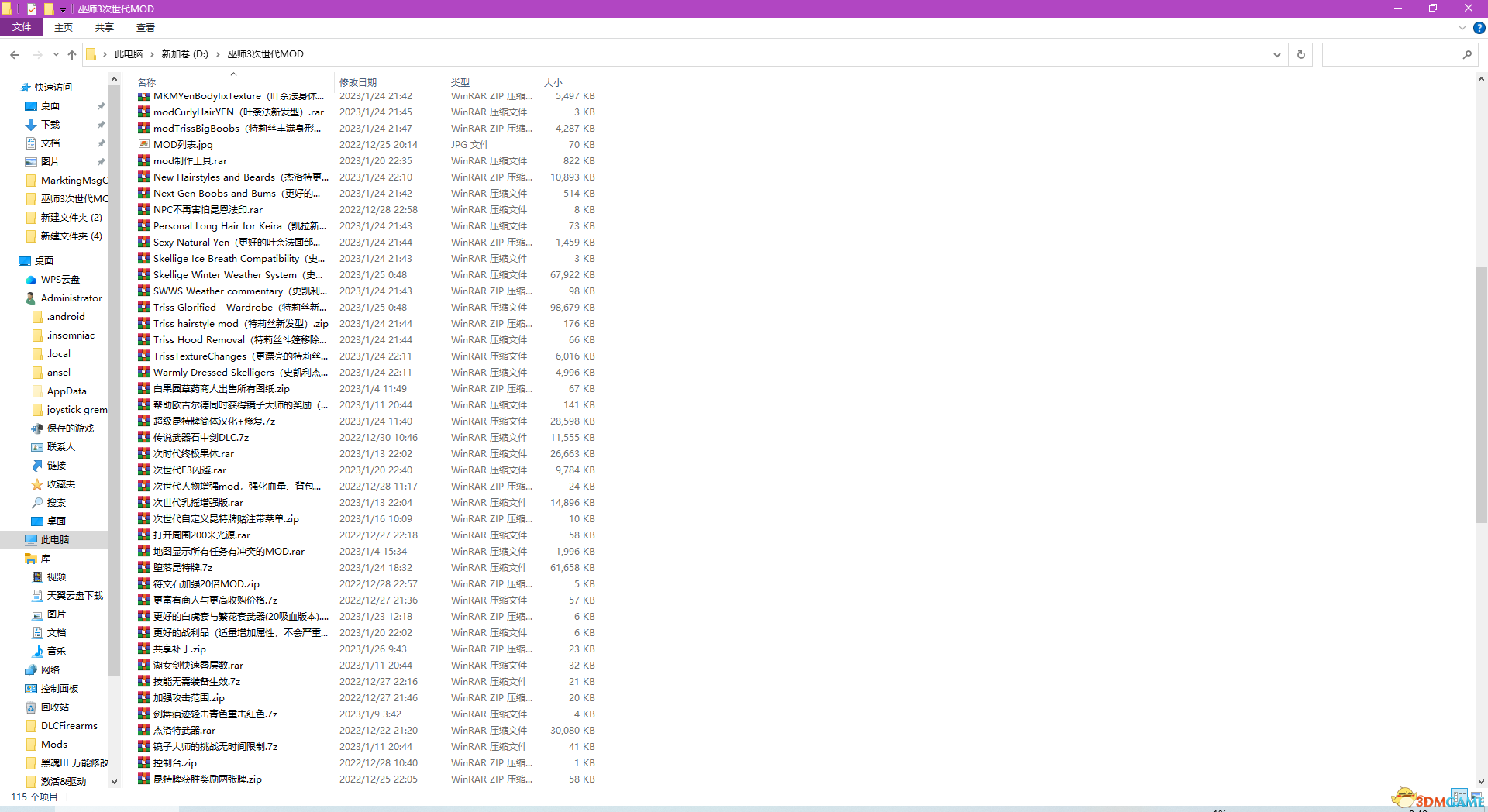This screenshot has width=1488, height=812.
Task: Click the MOD列表.jpg file icon
Action: pyautogui.click(x=144, y=144)
